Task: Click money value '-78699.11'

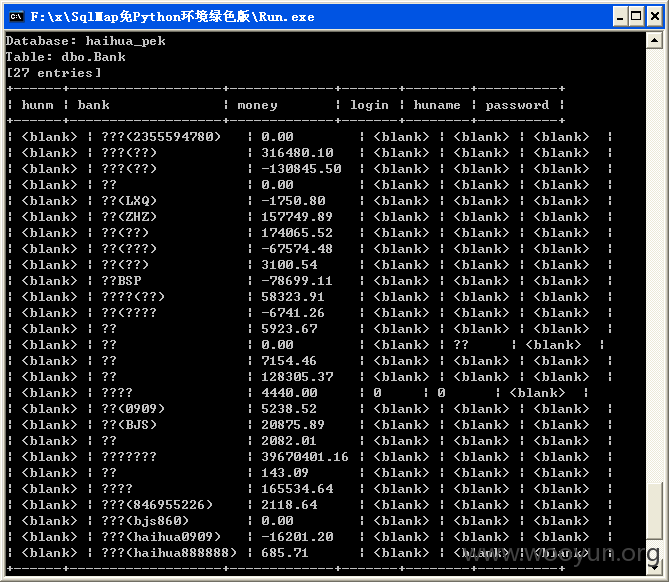Action: click(297, 281)
